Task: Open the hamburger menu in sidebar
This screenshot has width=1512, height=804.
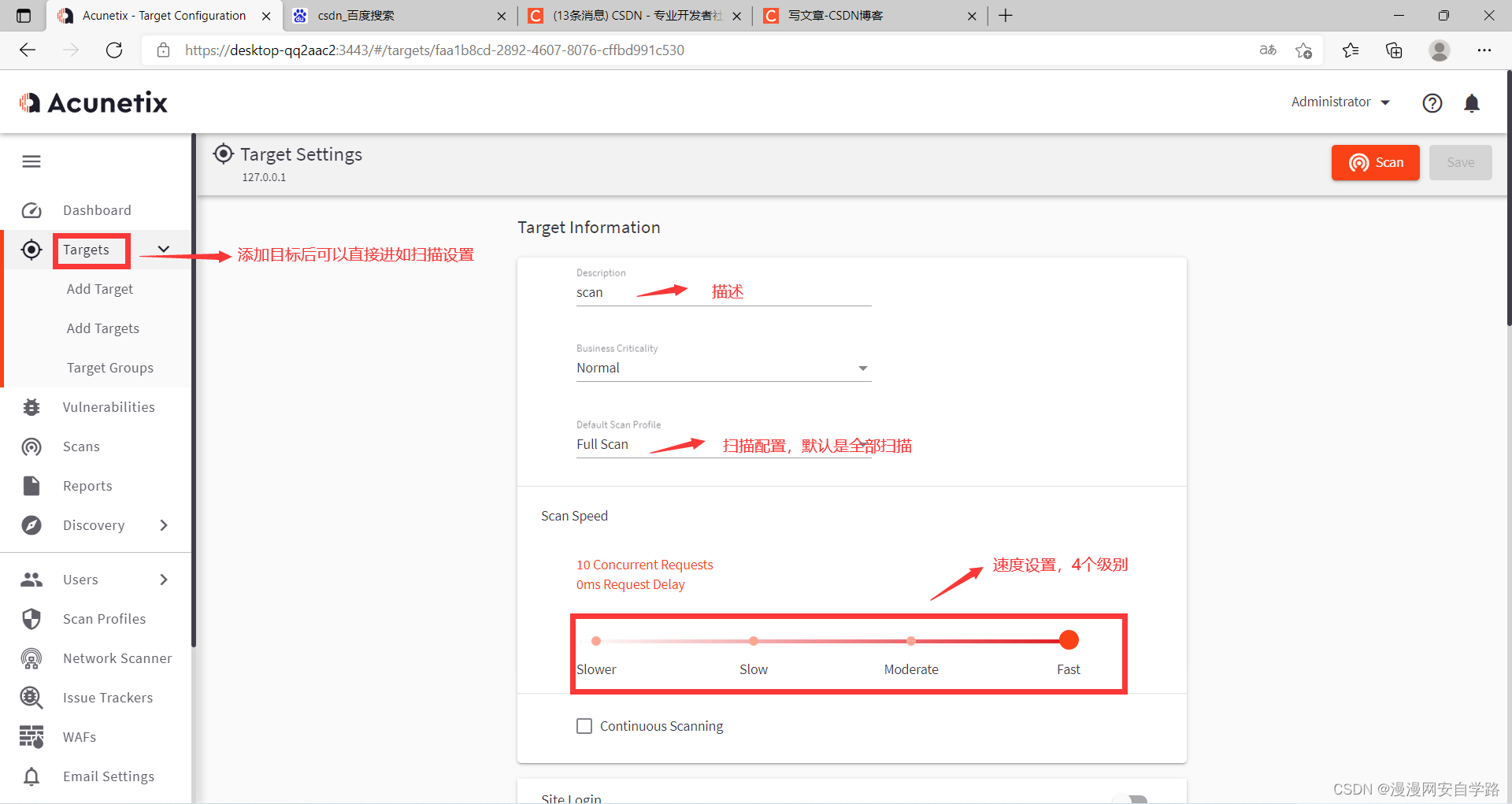Action: click(31, 161)
